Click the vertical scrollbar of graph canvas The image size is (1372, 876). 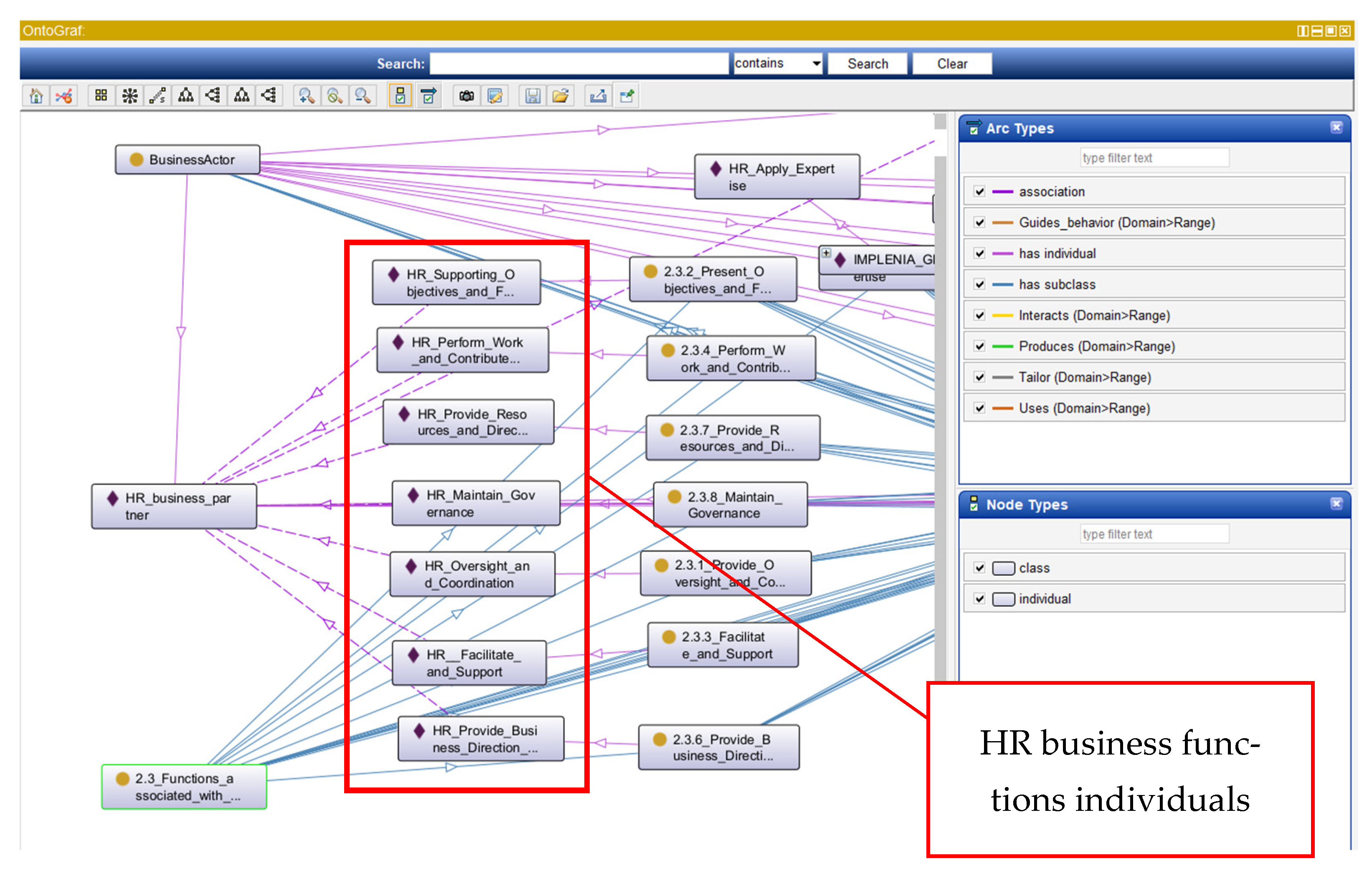940,399
